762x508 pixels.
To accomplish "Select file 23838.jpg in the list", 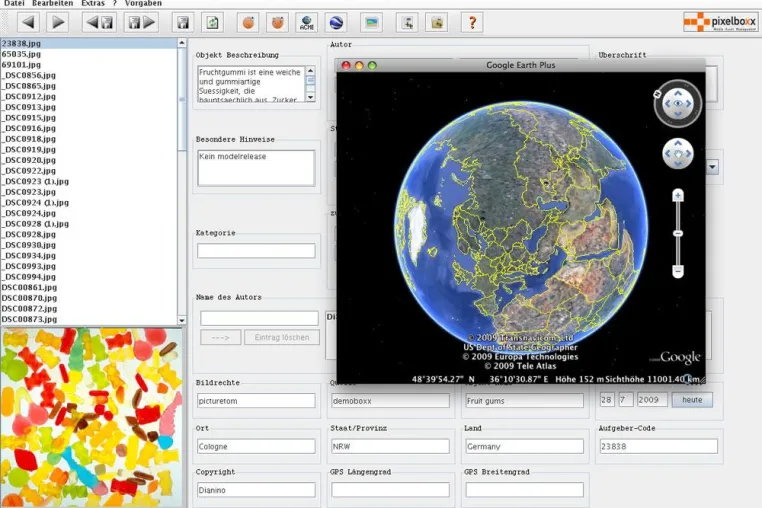I will click(89, 43).
